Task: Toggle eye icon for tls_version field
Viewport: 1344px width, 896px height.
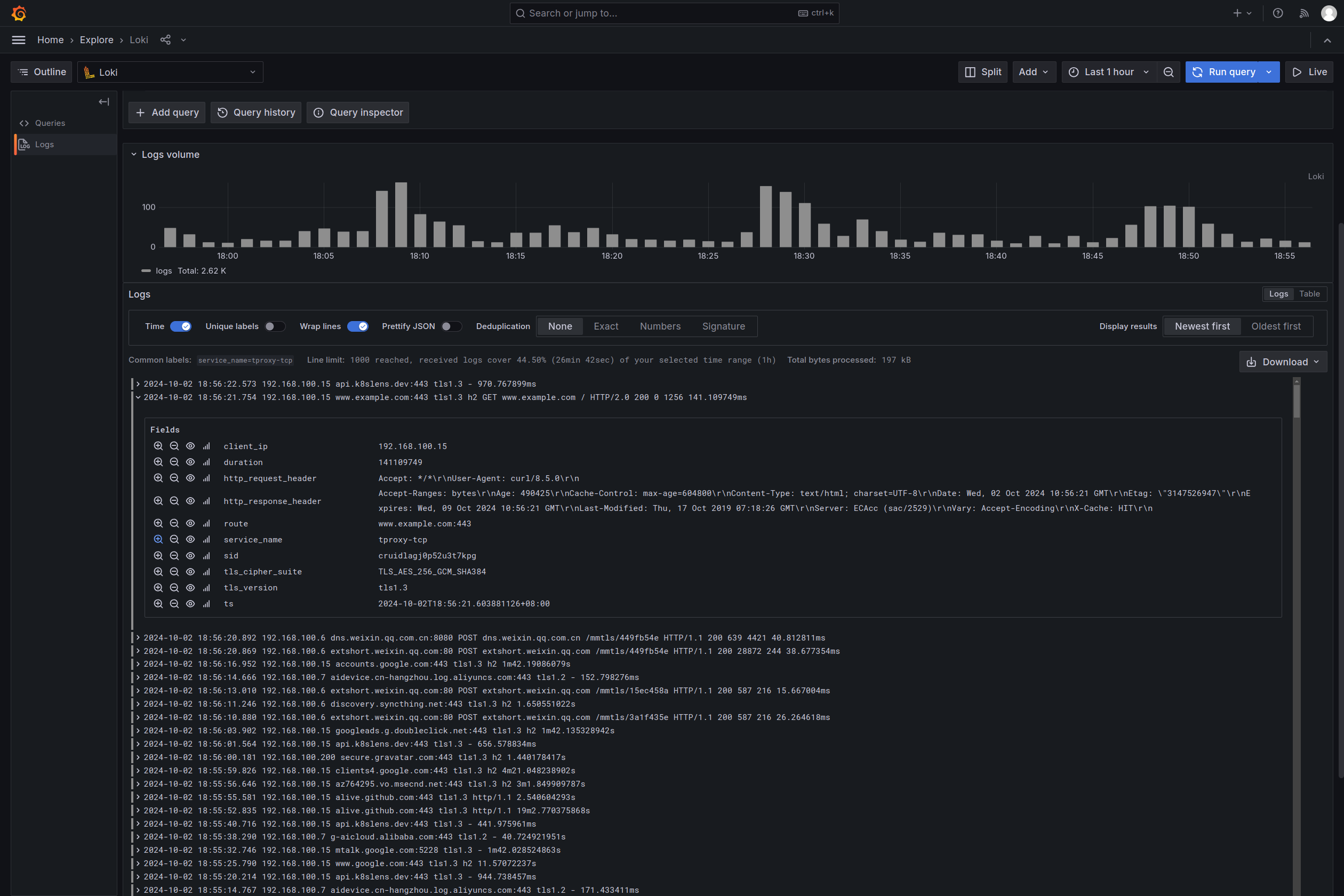Action: (x=190, y=587)
